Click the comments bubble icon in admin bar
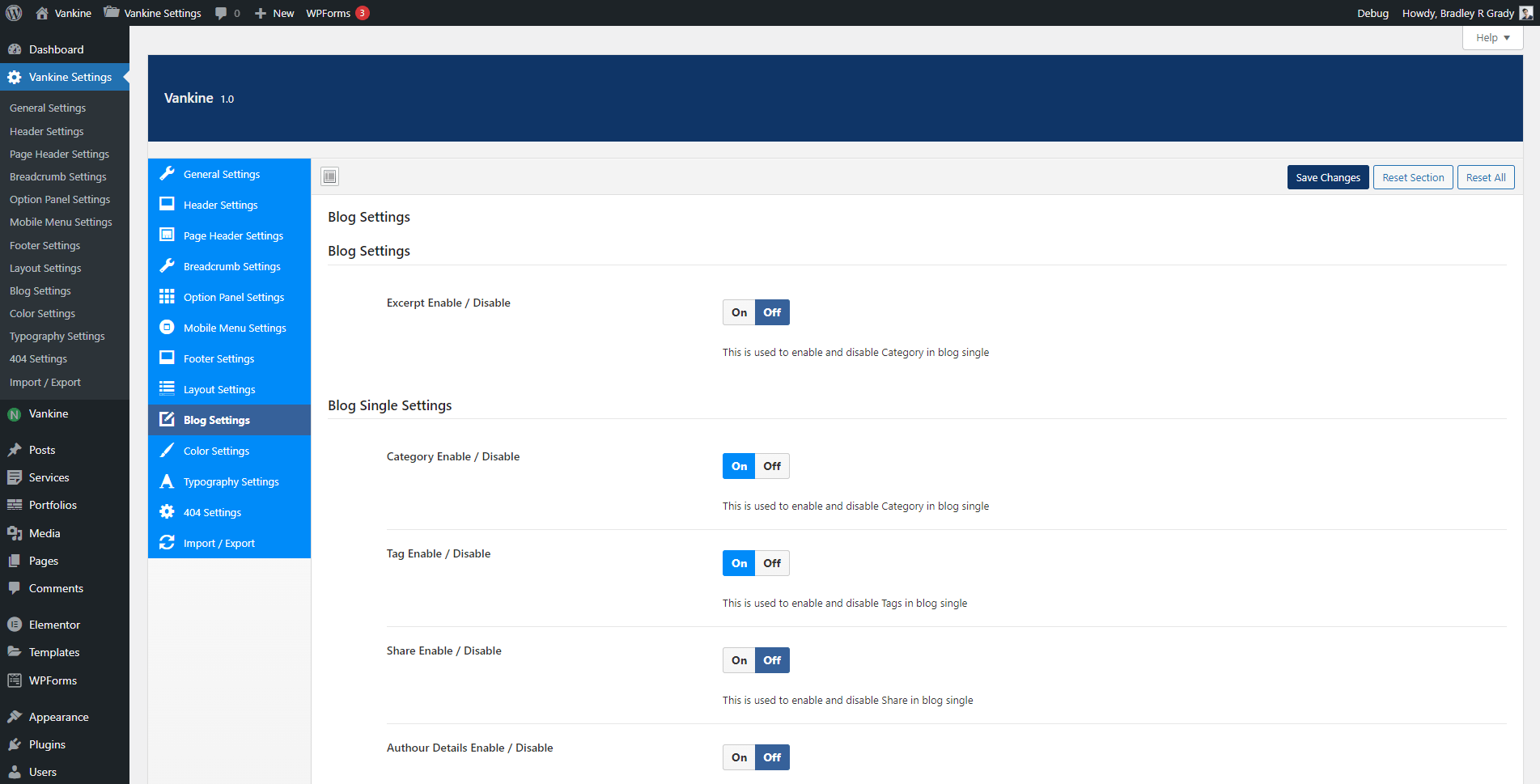This screenshot has height=784, width=1540. (x=221, y=13)
